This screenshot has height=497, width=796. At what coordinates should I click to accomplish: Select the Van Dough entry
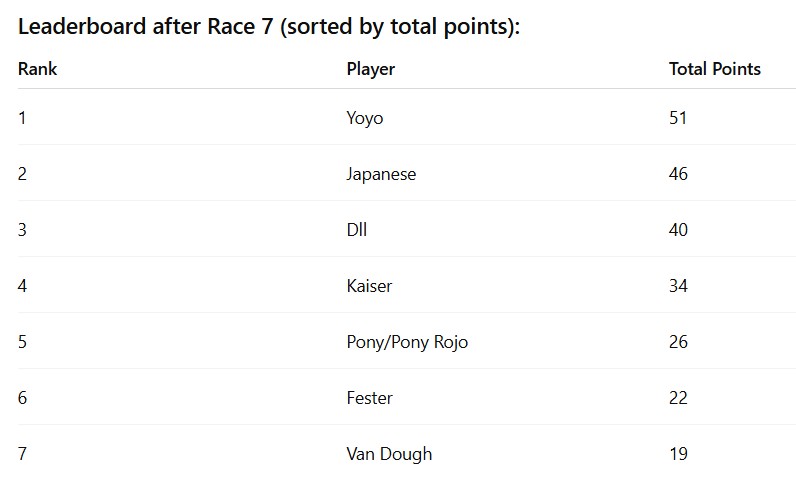pos(389,454)
